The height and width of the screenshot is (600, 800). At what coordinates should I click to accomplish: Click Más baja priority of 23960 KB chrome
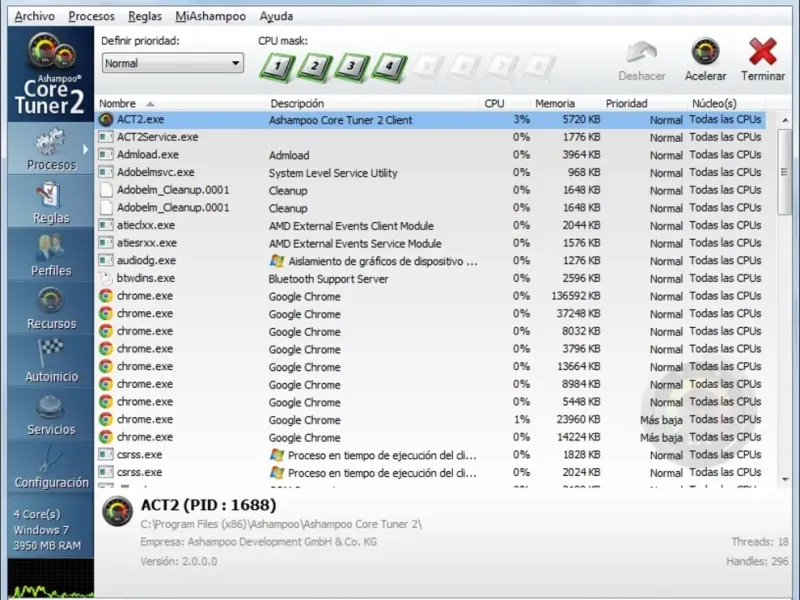click(661, 420)
